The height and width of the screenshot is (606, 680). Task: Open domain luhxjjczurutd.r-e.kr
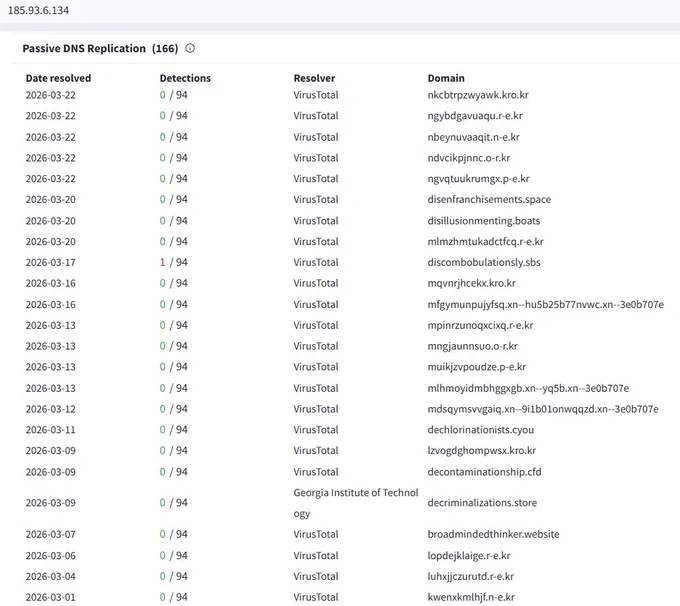point(471,577)
